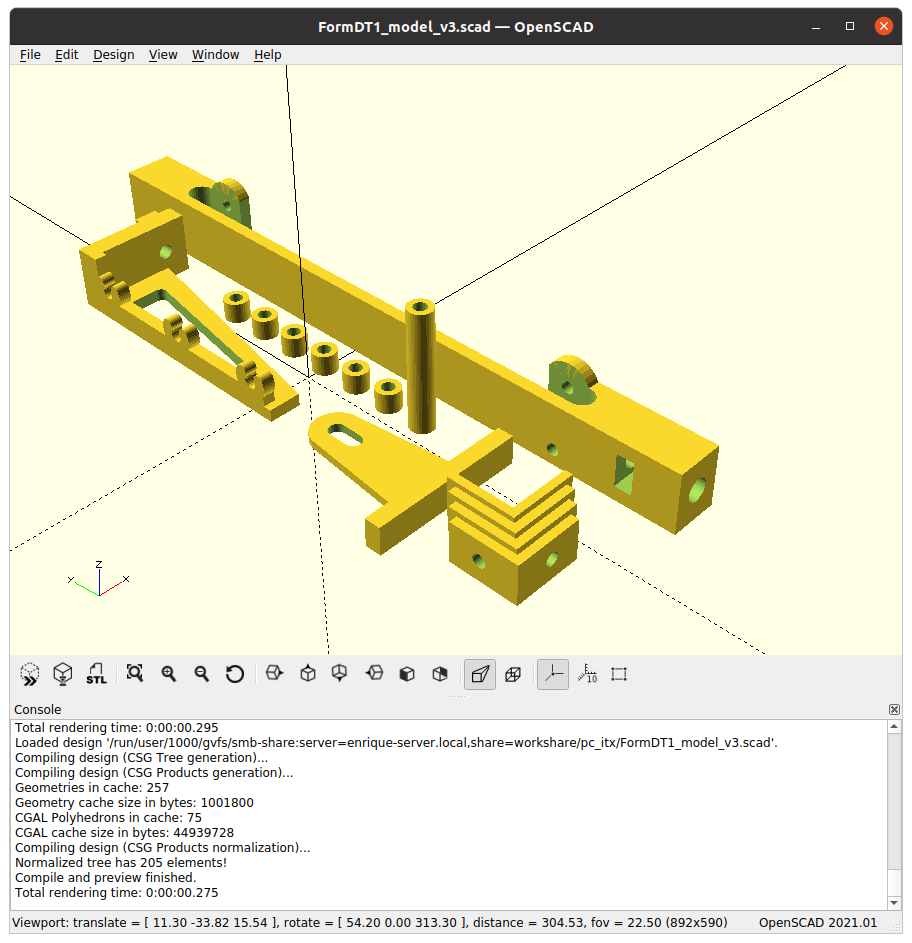Viewport: 912px width, 943px height.
Task: Switch to the Top view cube icon
Action: [x=308, y=673]
